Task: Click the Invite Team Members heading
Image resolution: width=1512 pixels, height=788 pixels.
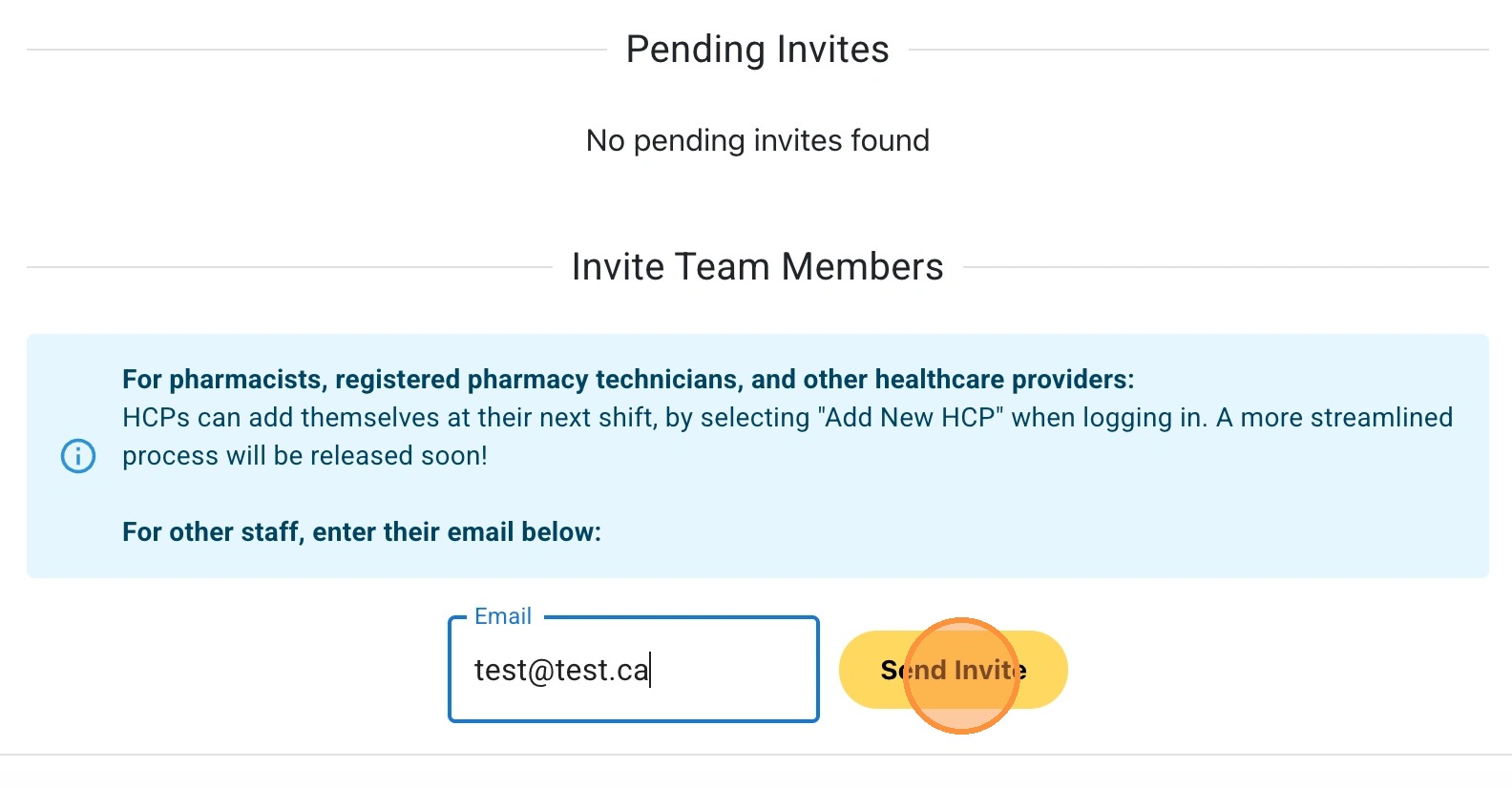Action: pos(757,267)
